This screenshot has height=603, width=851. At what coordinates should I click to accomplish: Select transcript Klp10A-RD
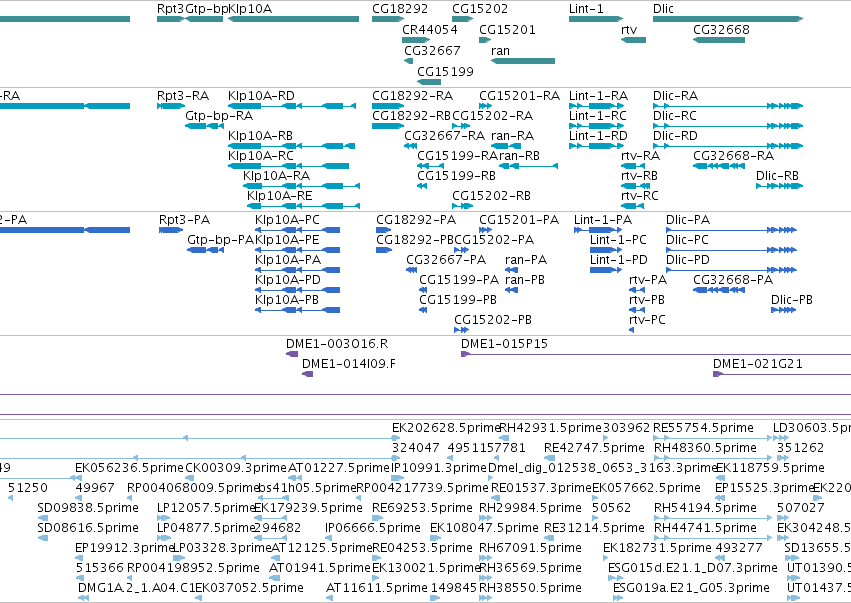tap(292, 106)
